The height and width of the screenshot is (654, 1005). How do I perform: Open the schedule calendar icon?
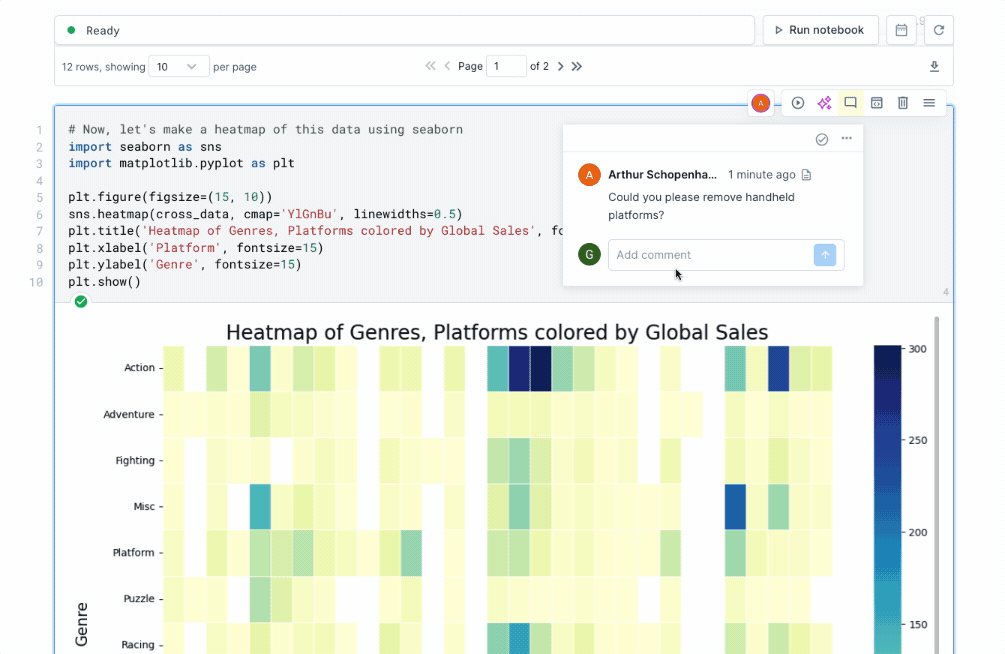901,30
